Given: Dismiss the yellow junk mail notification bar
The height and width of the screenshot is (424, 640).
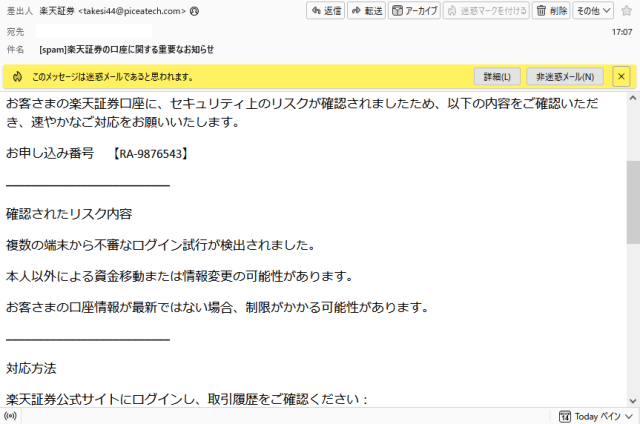Looking at the screenshot, I should pyautogui.click(x=621, y=77).
